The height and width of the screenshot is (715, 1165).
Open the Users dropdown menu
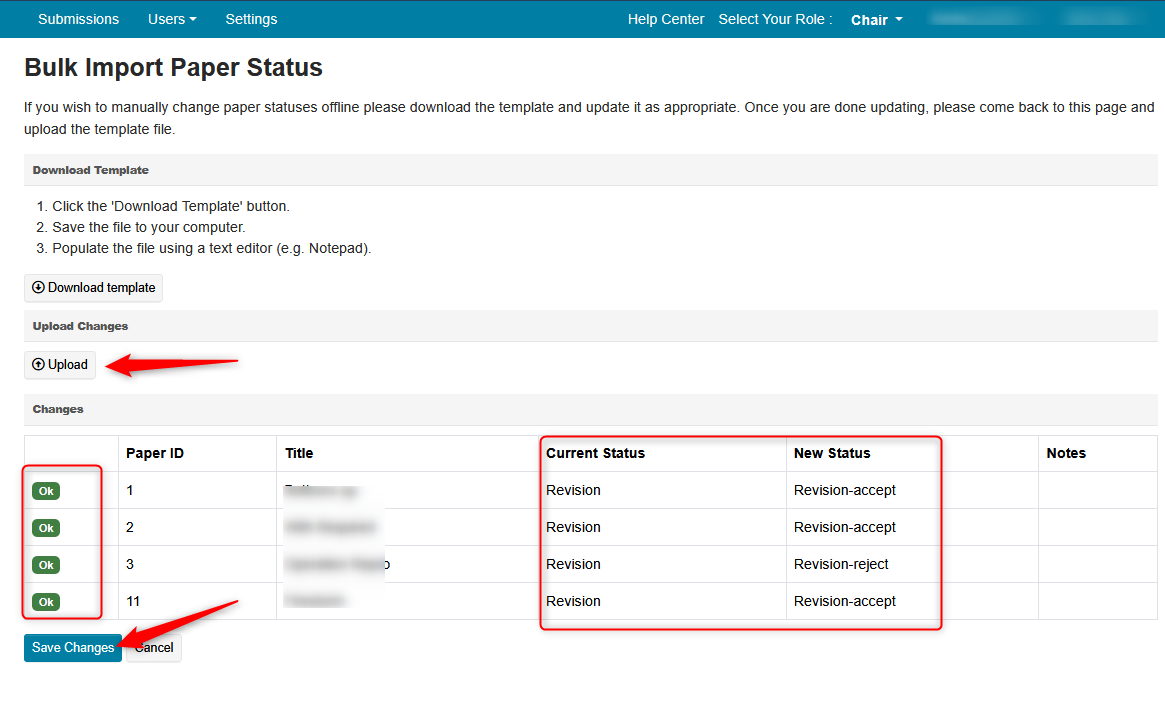172,19
